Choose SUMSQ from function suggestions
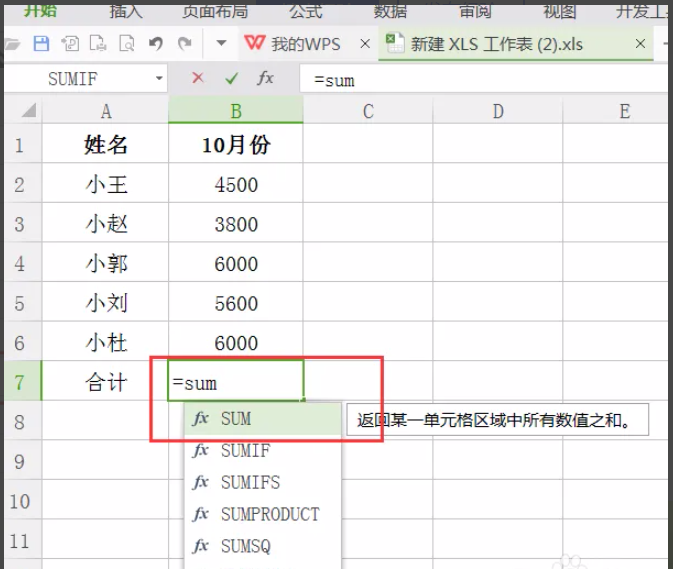673x569 pixels. click(x=263, y=546)
